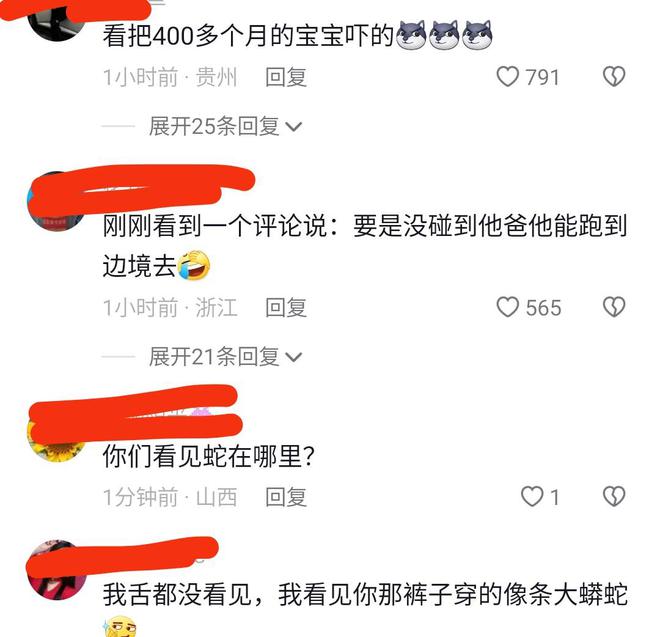This screenshot has height=637, width=660.
Task: Tap broken heart on Zhejiang comment
Action: coord(614,307)
